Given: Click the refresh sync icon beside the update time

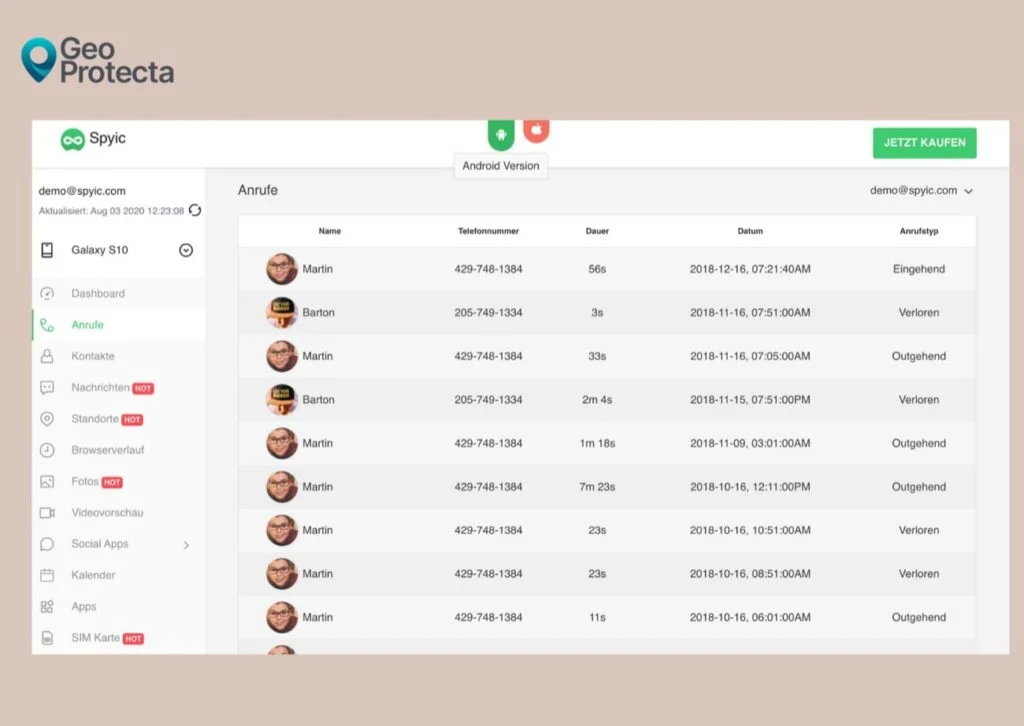Looking at the screenshot, I should (x=195, y=210).
